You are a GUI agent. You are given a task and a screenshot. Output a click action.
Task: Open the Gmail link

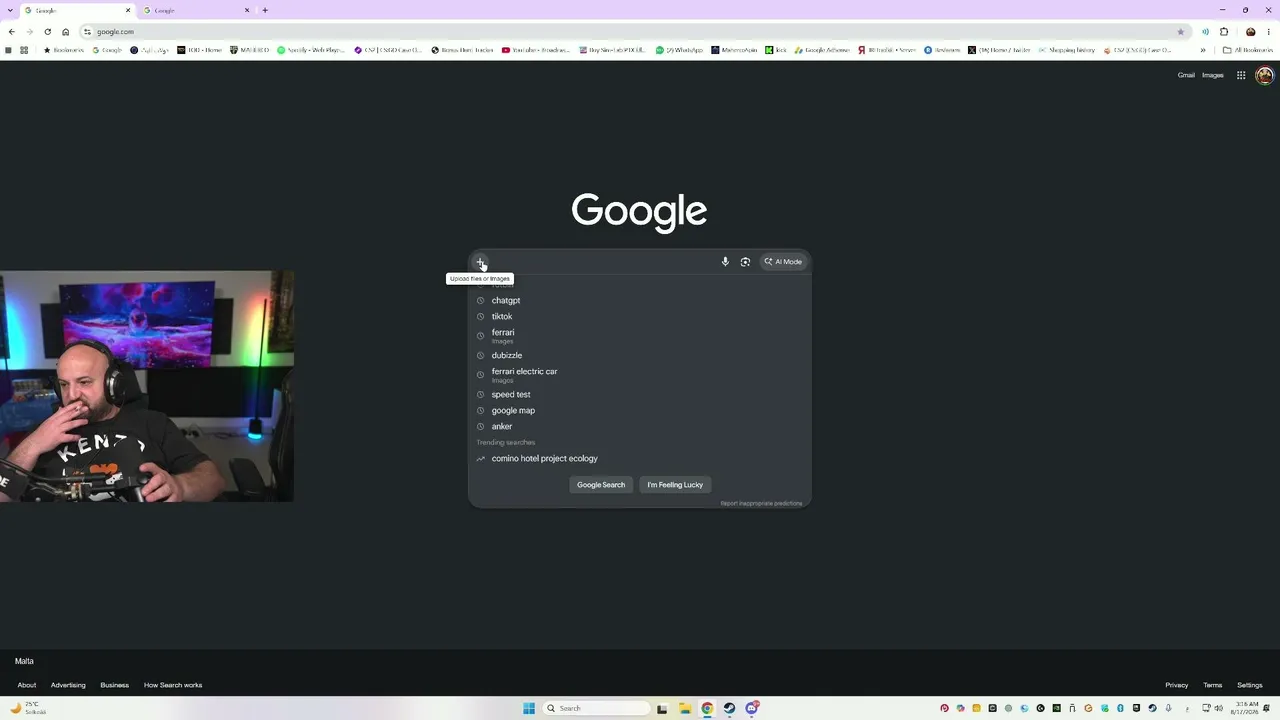pos(1186,75)
